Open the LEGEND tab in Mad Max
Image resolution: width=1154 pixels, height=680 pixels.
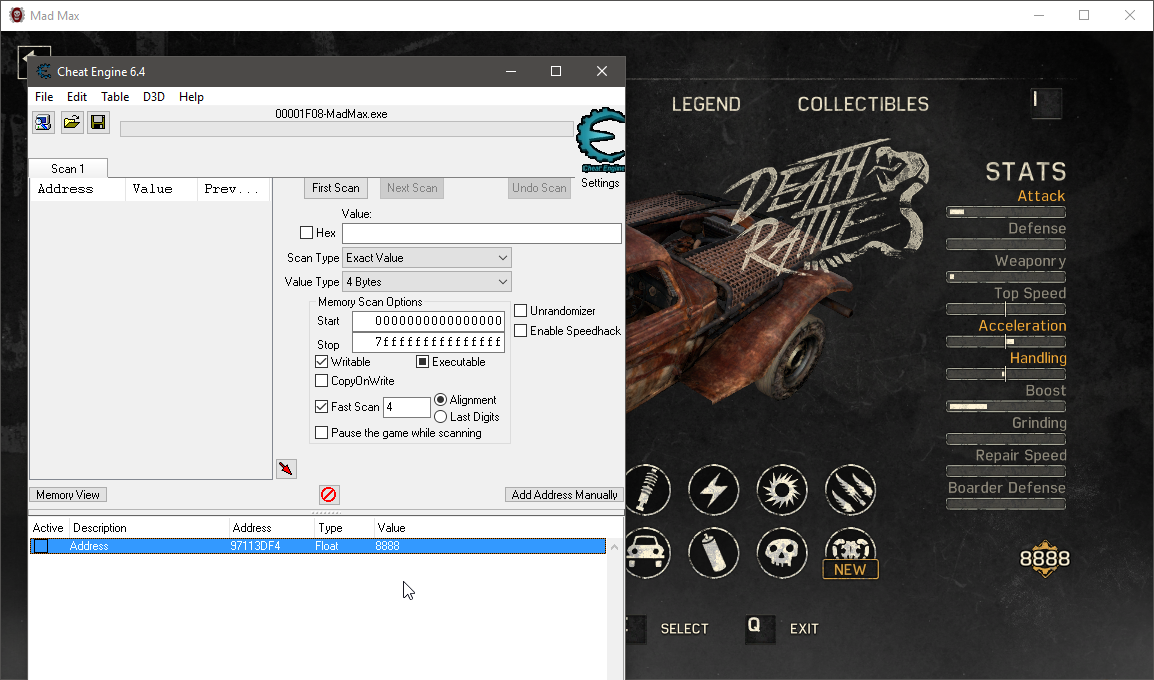click(706, 105)
